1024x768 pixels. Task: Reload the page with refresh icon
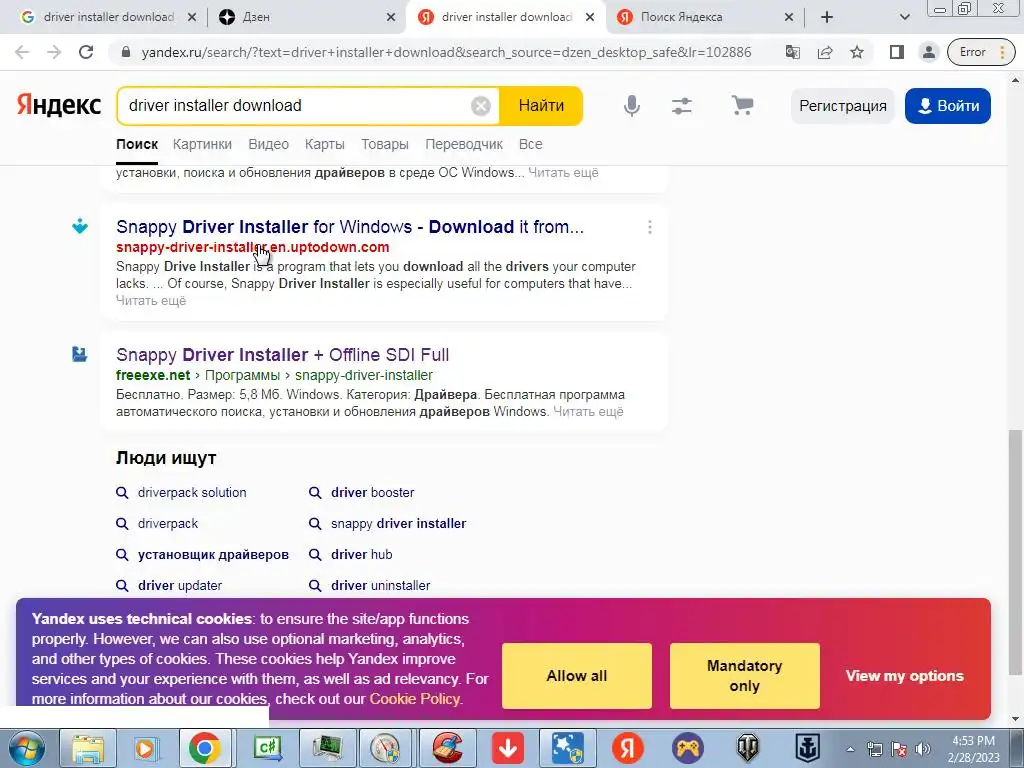86,52
